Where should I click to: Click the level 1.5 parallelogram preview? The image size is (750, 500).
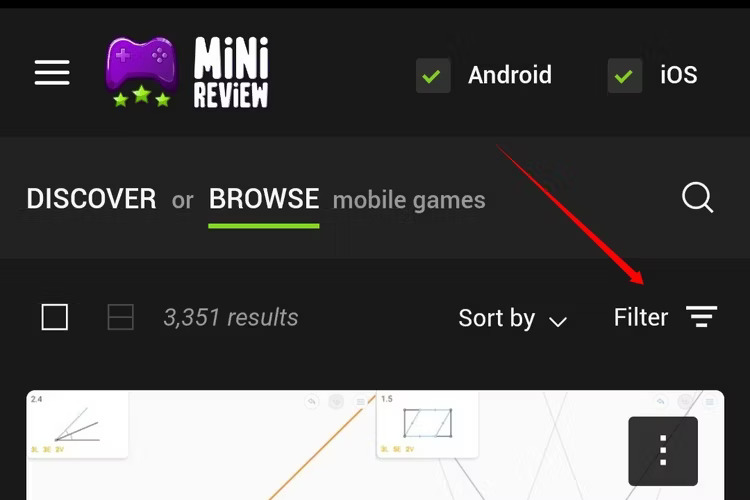click(x=427, y=424)
